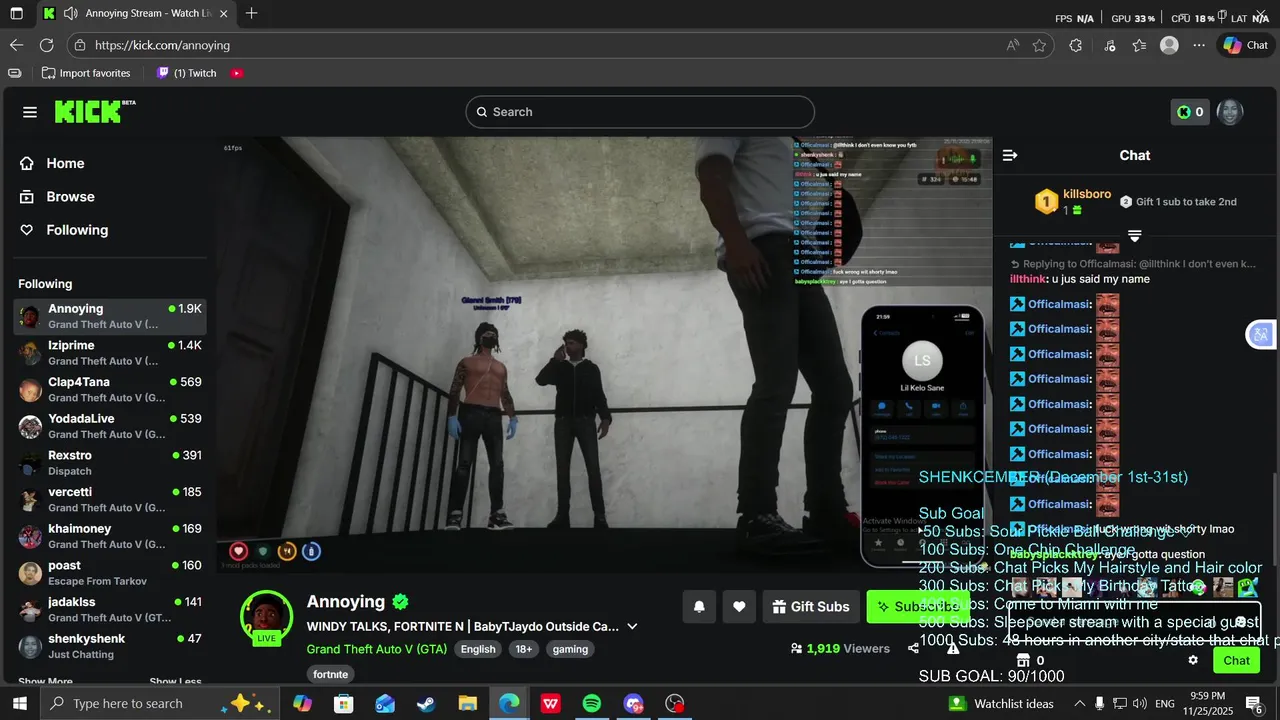Open the Kick hamburger sidebar menu

(x=30, y=112)
